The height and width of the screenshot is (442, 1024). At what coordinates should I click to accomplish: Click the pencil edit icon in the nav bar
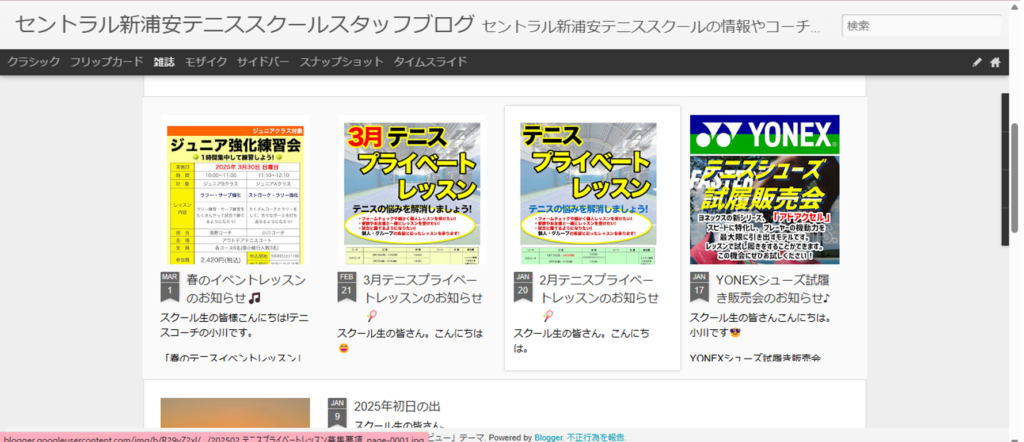tap(976, 62)
